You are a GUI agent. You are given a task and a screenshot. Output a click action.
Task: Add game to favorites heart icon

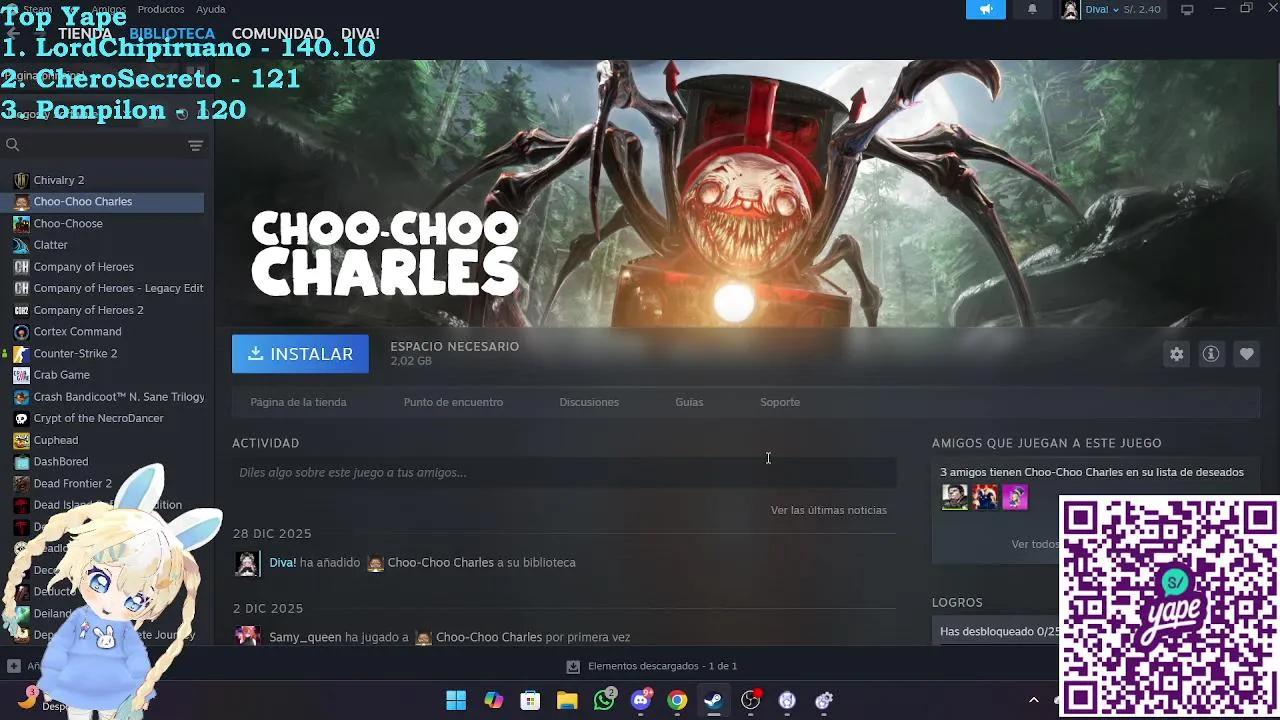(1246, 354)
